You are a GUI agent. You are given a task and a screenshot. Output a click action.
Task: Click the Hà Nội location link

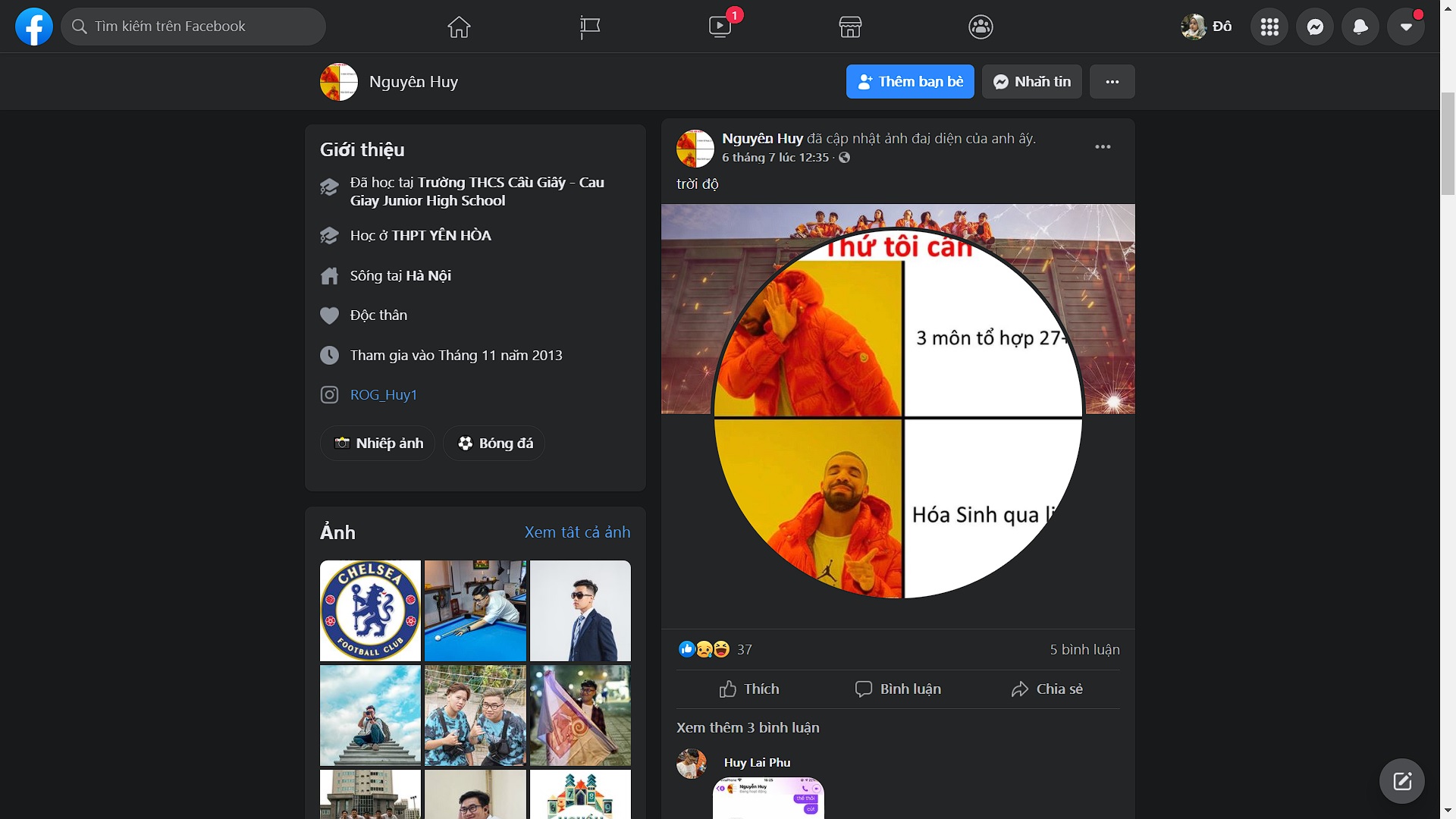click(428, 275)
